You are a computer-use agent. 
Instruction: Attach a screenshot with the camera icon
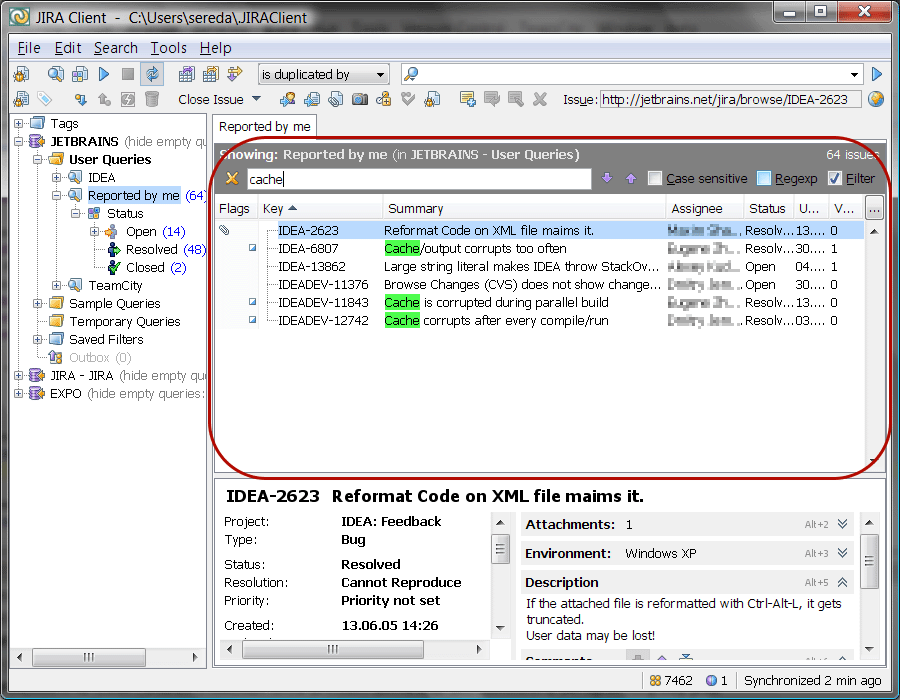tap(360, 98)
